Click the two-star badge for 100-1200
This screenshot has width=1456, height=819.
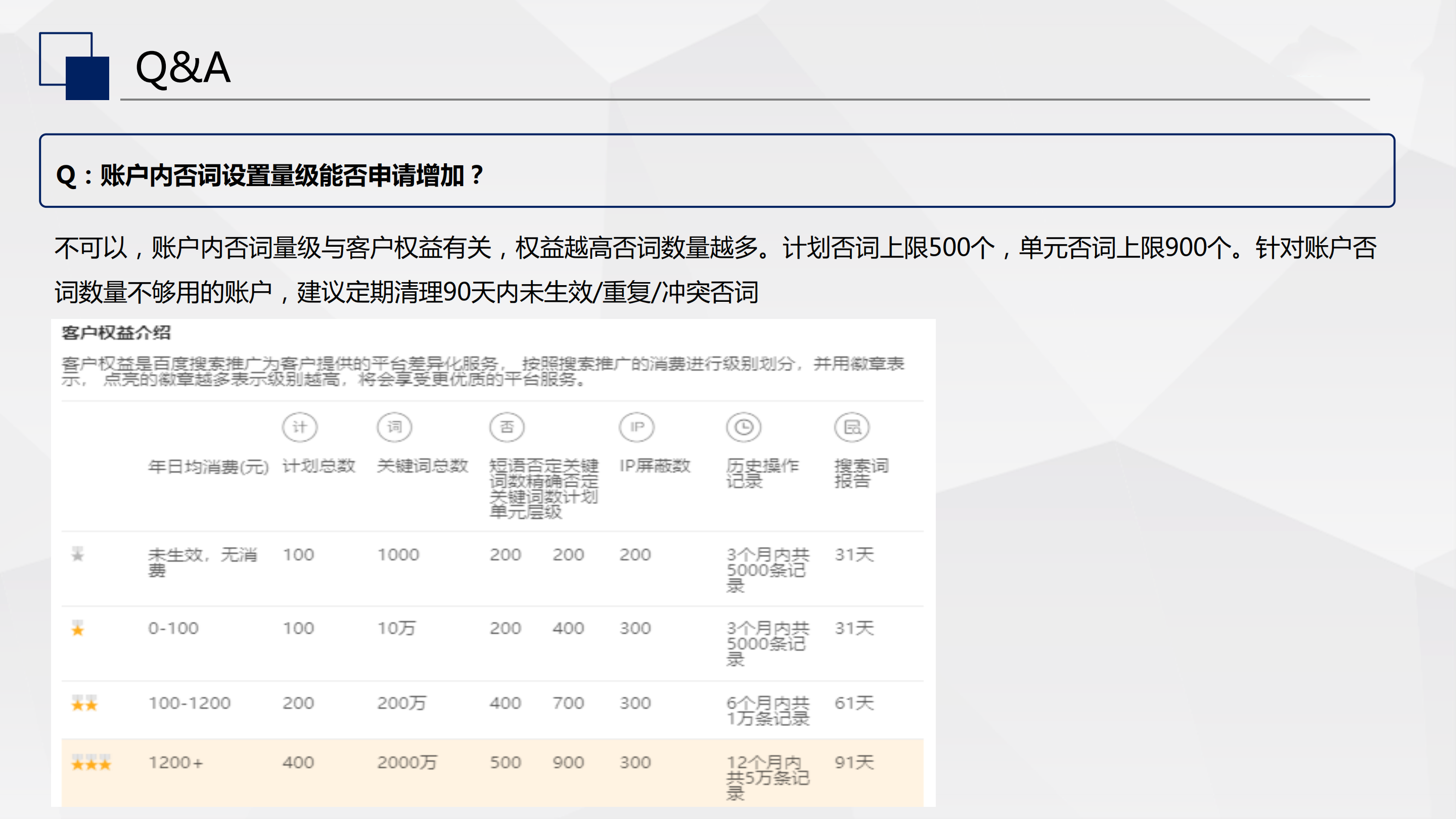[85, 703]
